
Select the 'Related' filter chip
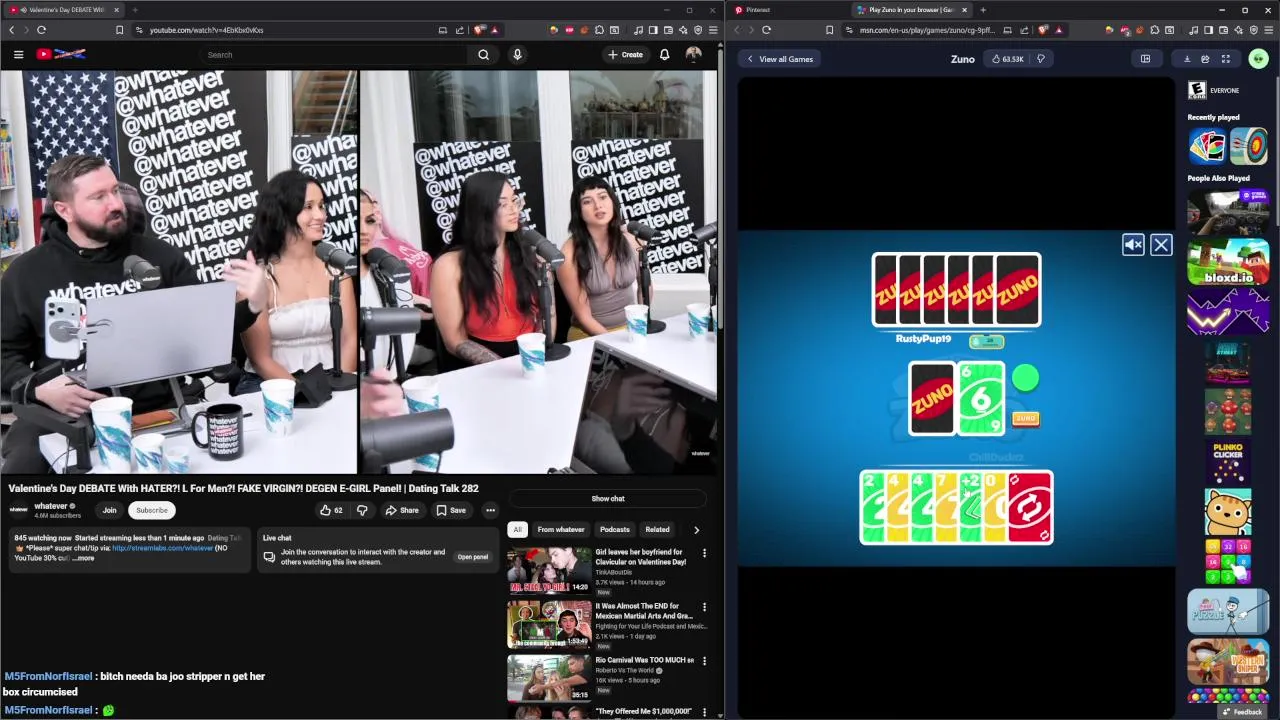point(657,530)
